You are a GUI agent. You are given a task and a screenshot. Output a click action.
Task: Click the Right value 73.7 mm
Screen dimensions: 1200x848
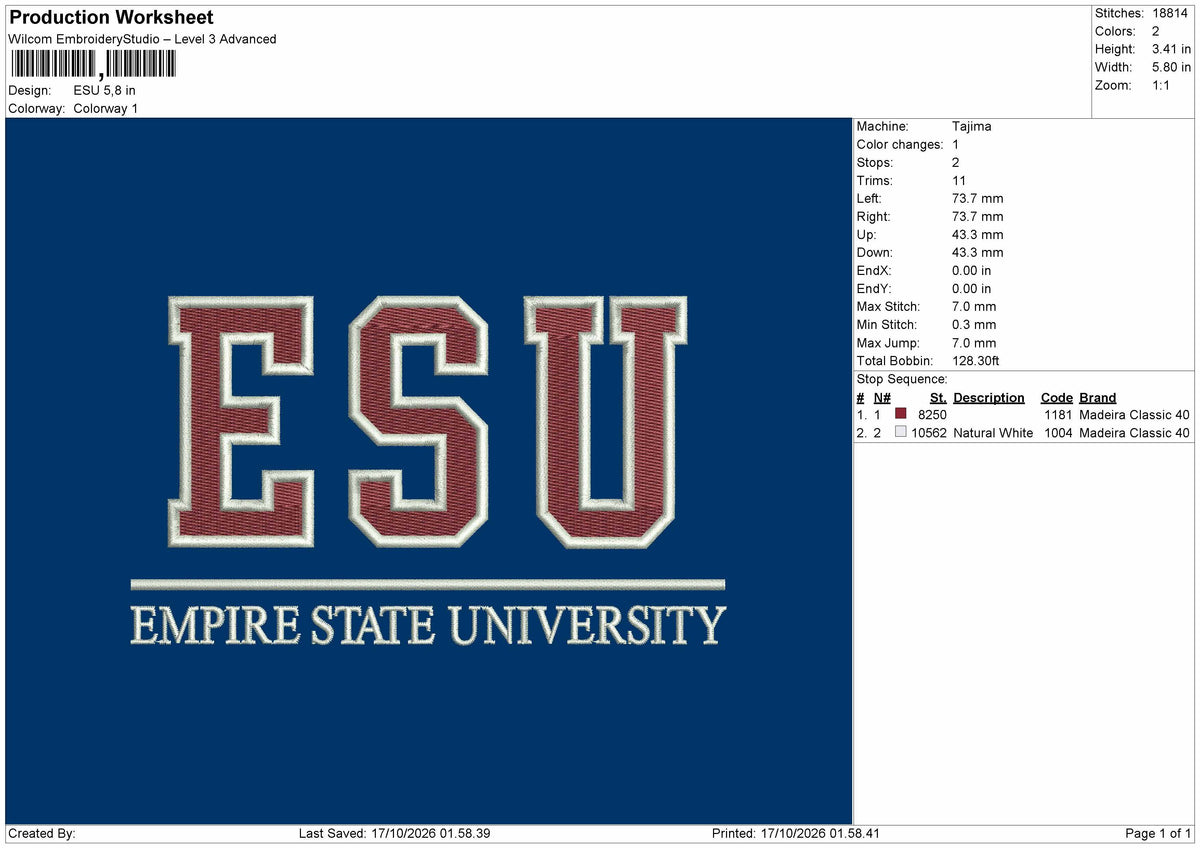(x=978, y=217)
